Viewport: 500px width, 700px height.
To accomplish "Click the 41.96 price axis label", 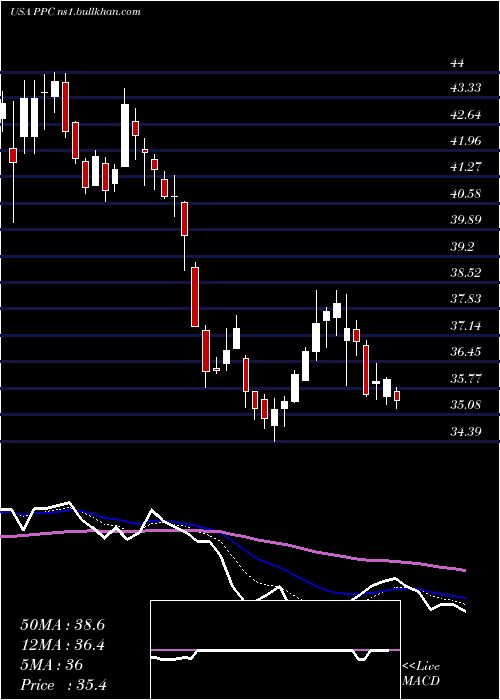I will point(466,141).
